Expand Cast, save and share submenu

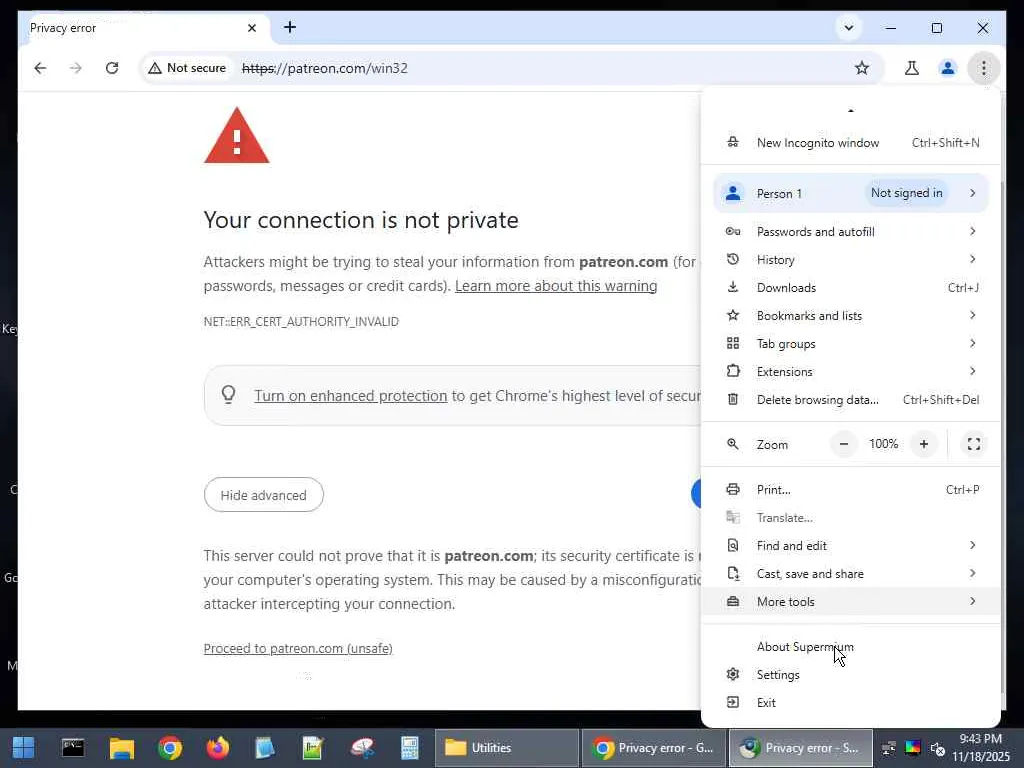(x=850, y=573)
